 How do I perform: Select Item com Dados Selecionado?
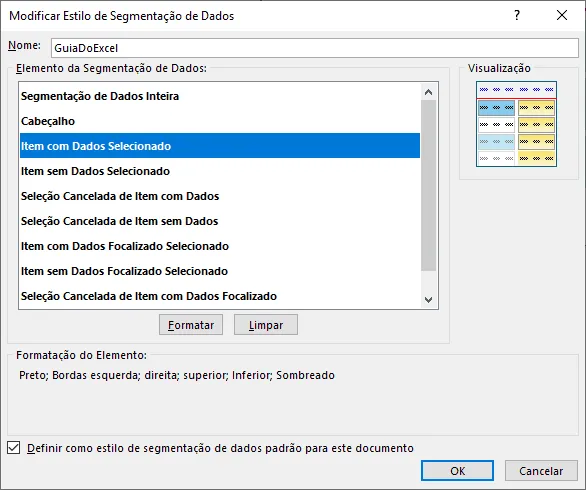tap(220, 146)
